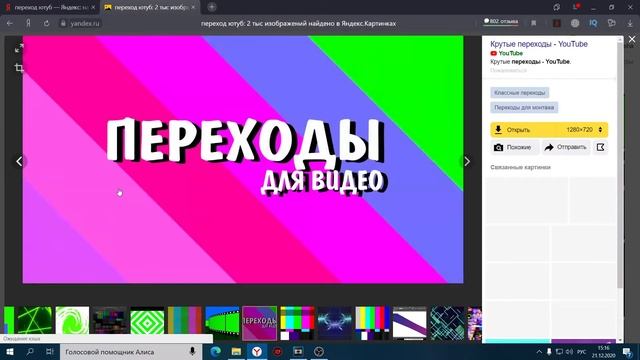Viewport: 640px width, 360px height.
Task: Select the Переходы для монтажа tag
Action: (524, 107)
